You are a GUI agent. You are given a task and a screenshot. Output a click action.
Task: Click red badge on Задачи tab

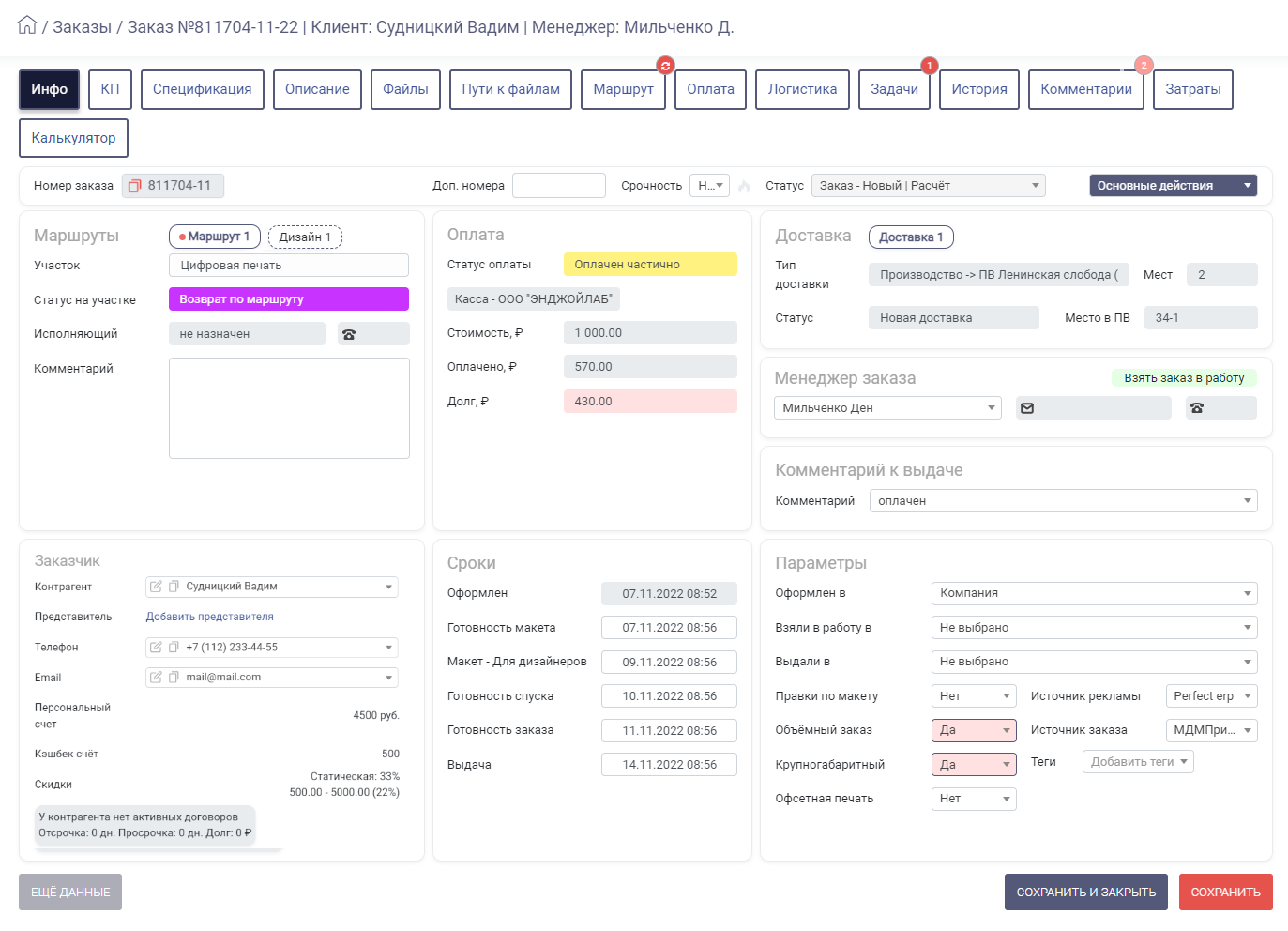coord(929,65)
